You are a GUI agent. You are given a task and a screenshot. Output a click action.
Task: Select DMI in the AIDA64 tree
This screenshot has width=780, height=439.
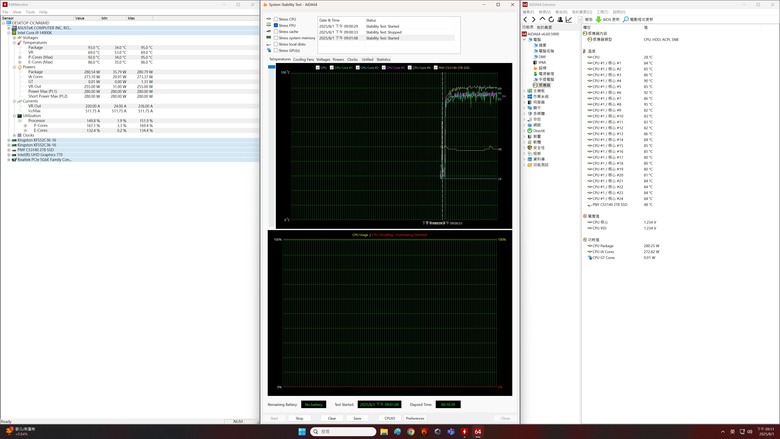pos(540,57)
